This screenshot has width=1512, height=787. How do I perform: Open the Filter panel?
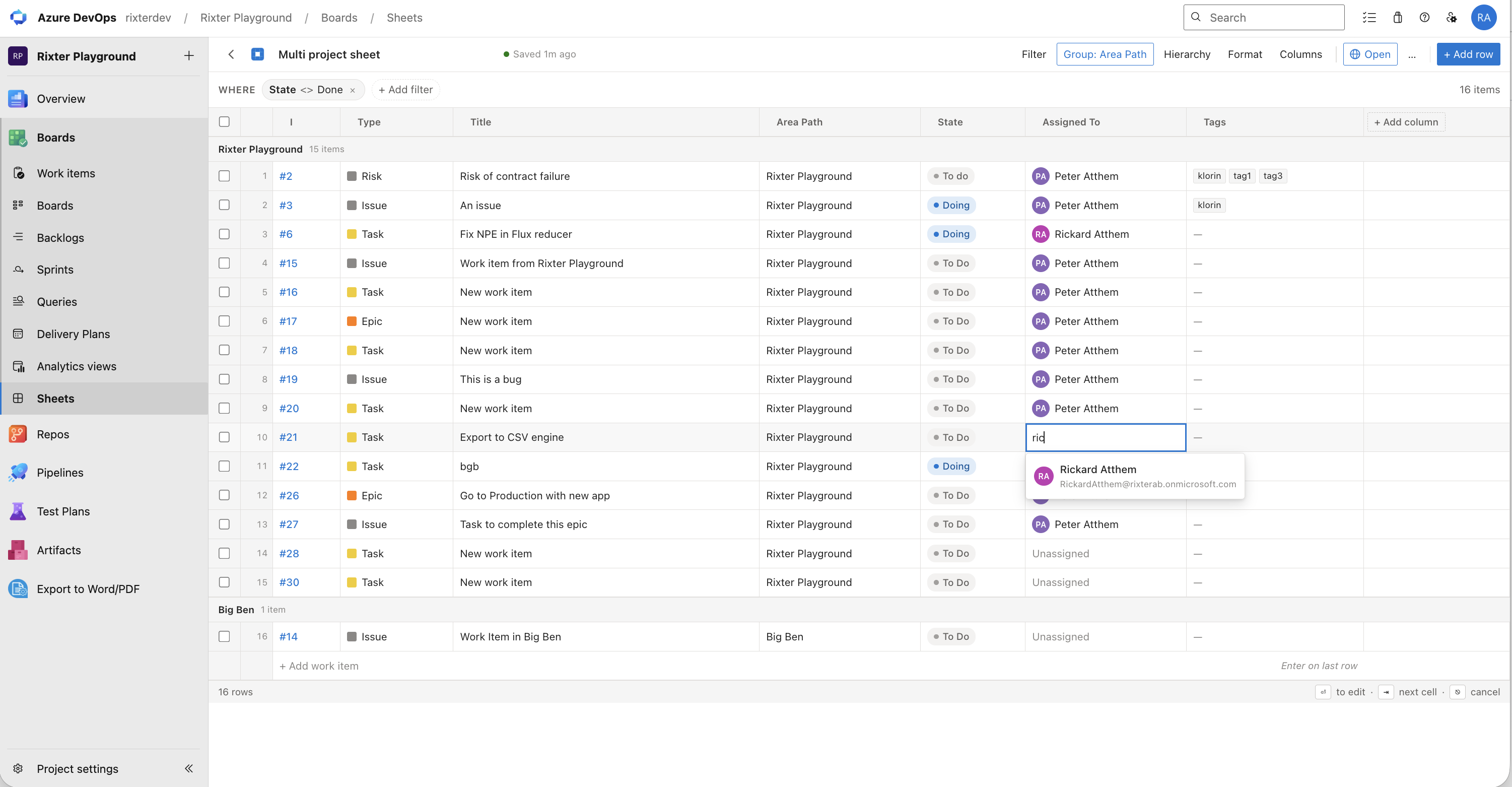(x=1034, y=54)
